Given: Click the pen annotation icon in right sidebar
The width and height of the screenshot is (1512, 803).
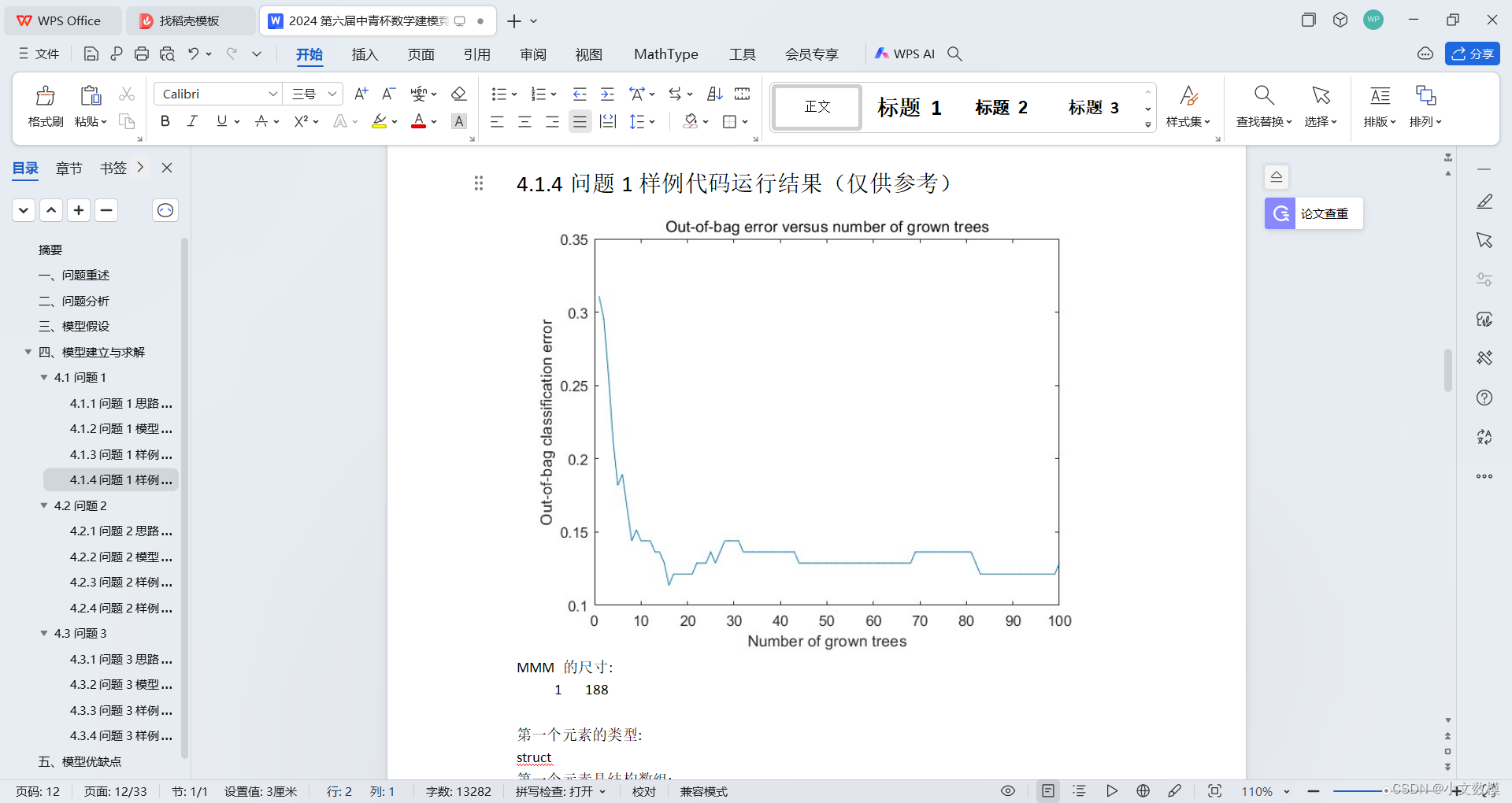Looking at the screenshot, I should 1484,202.
